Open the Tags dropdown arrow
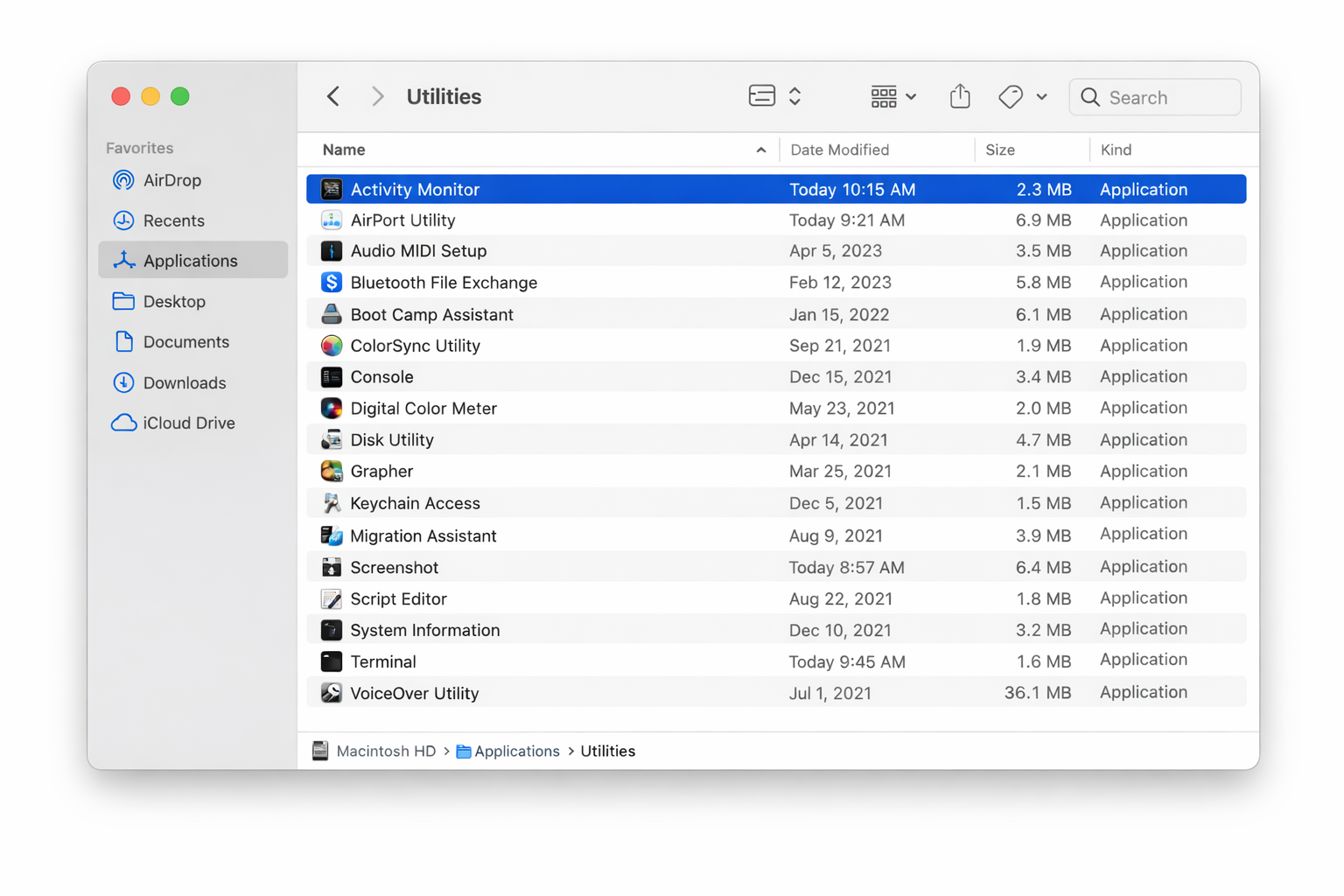The width and height of the screenshot is (1344, 896). tap(1041, 97)
